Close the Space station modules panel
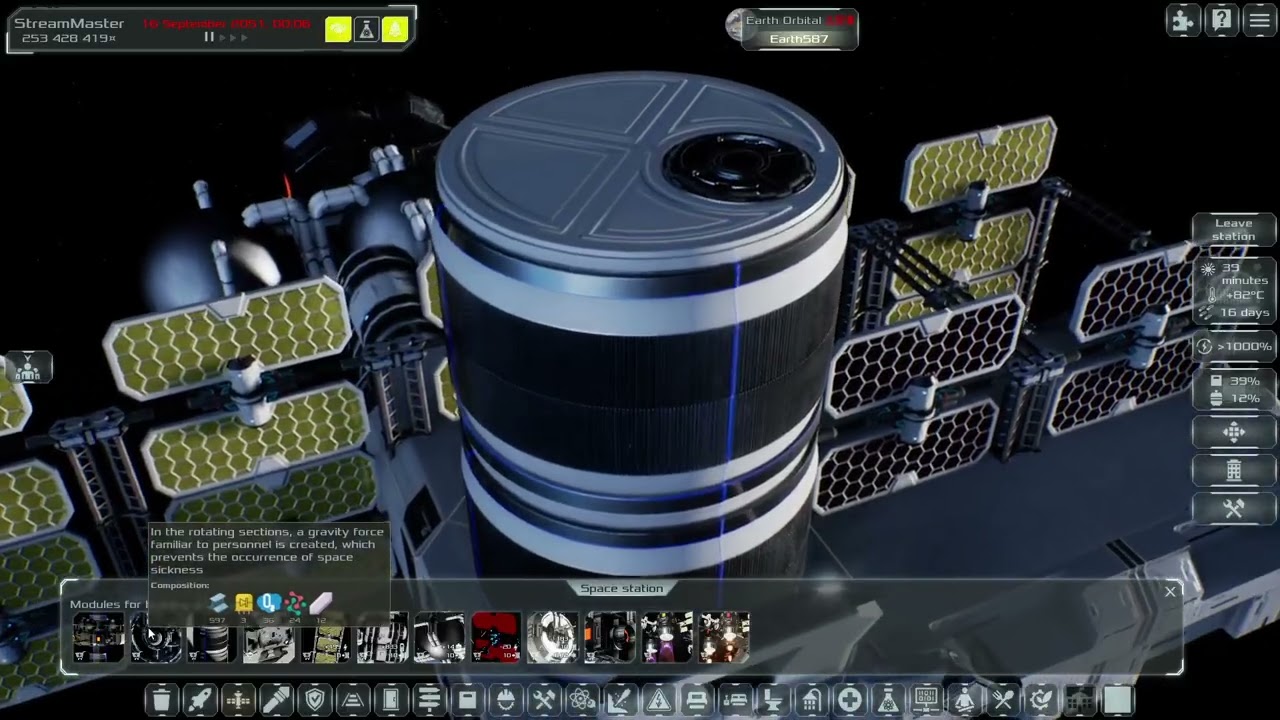This screenshot has height=720, width=1280. [1170, 591]
